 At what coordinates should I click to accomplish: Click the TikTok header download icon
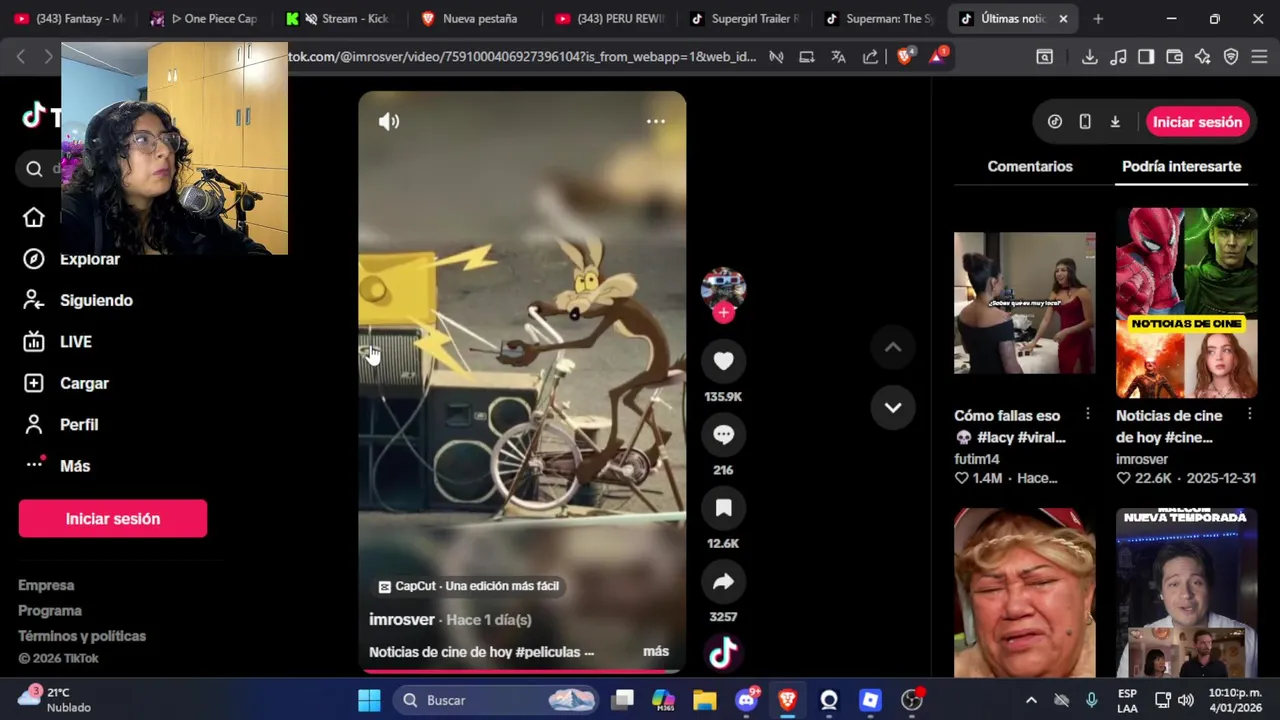coord(1115,122)
